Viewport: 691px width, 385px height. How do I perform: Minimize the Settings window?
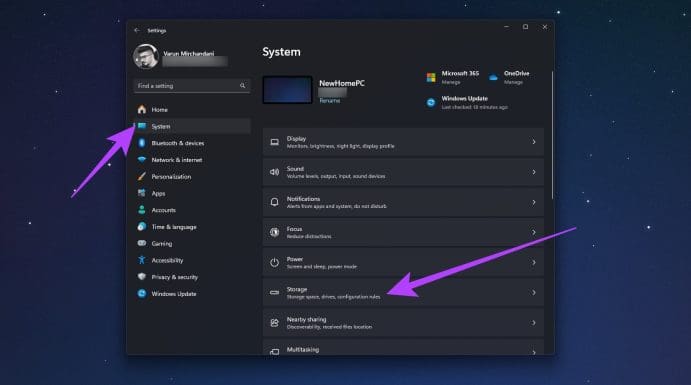[x=506, y=27]
